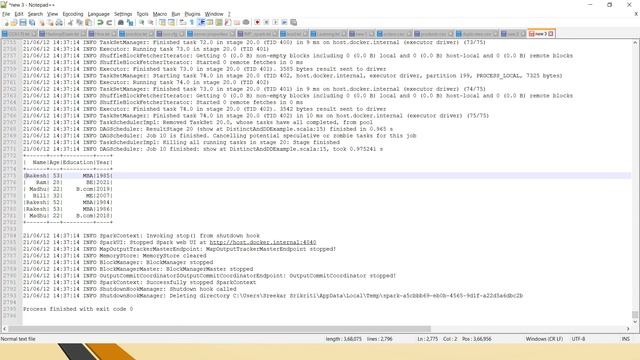Click the vertical scrollbar down arrow

(635, 322)
